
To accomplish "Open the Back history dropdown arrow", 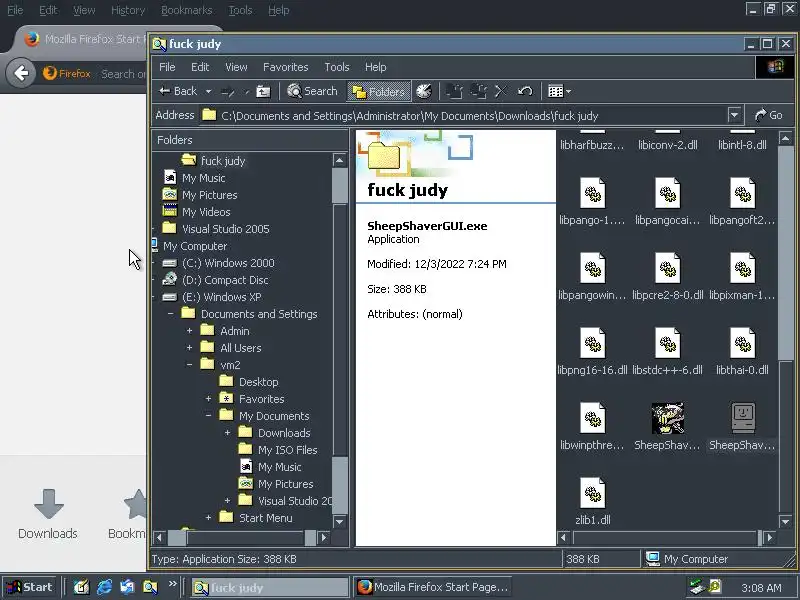I will [x=208, y=92].
